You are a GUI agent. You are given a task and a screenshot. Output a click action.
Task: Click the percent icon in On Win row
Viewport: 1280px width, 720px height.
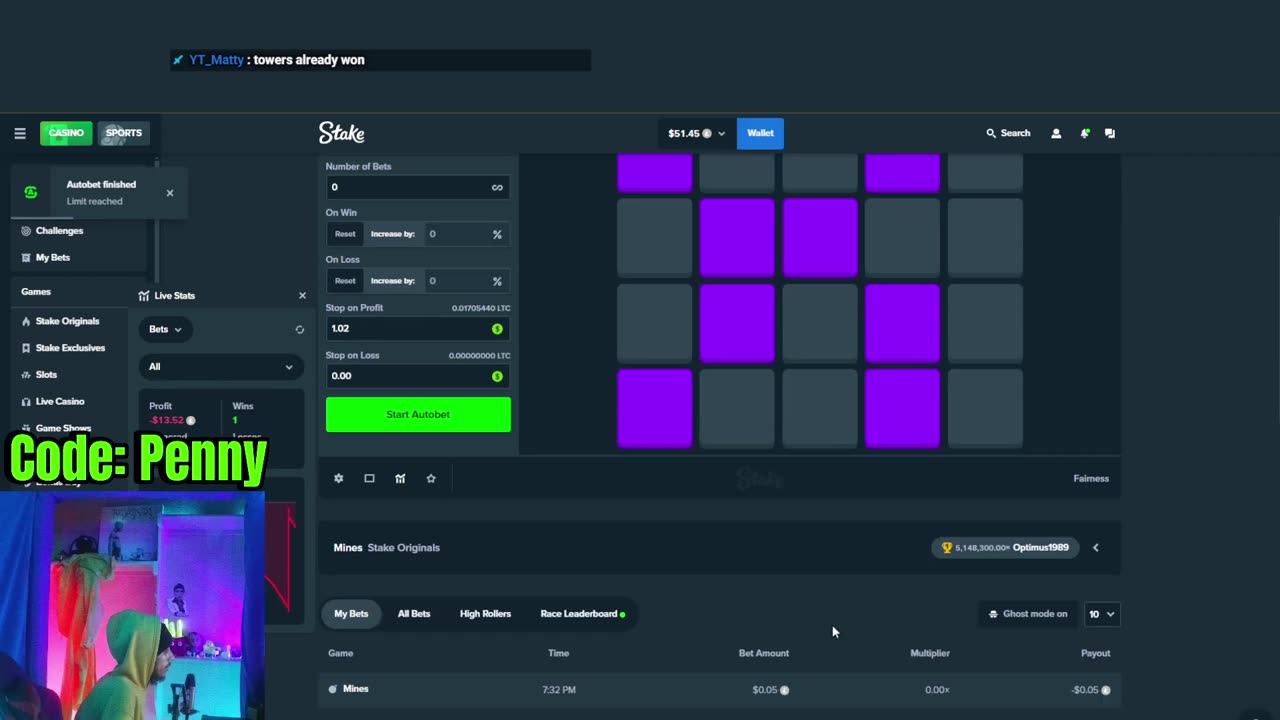coord(497,234)
